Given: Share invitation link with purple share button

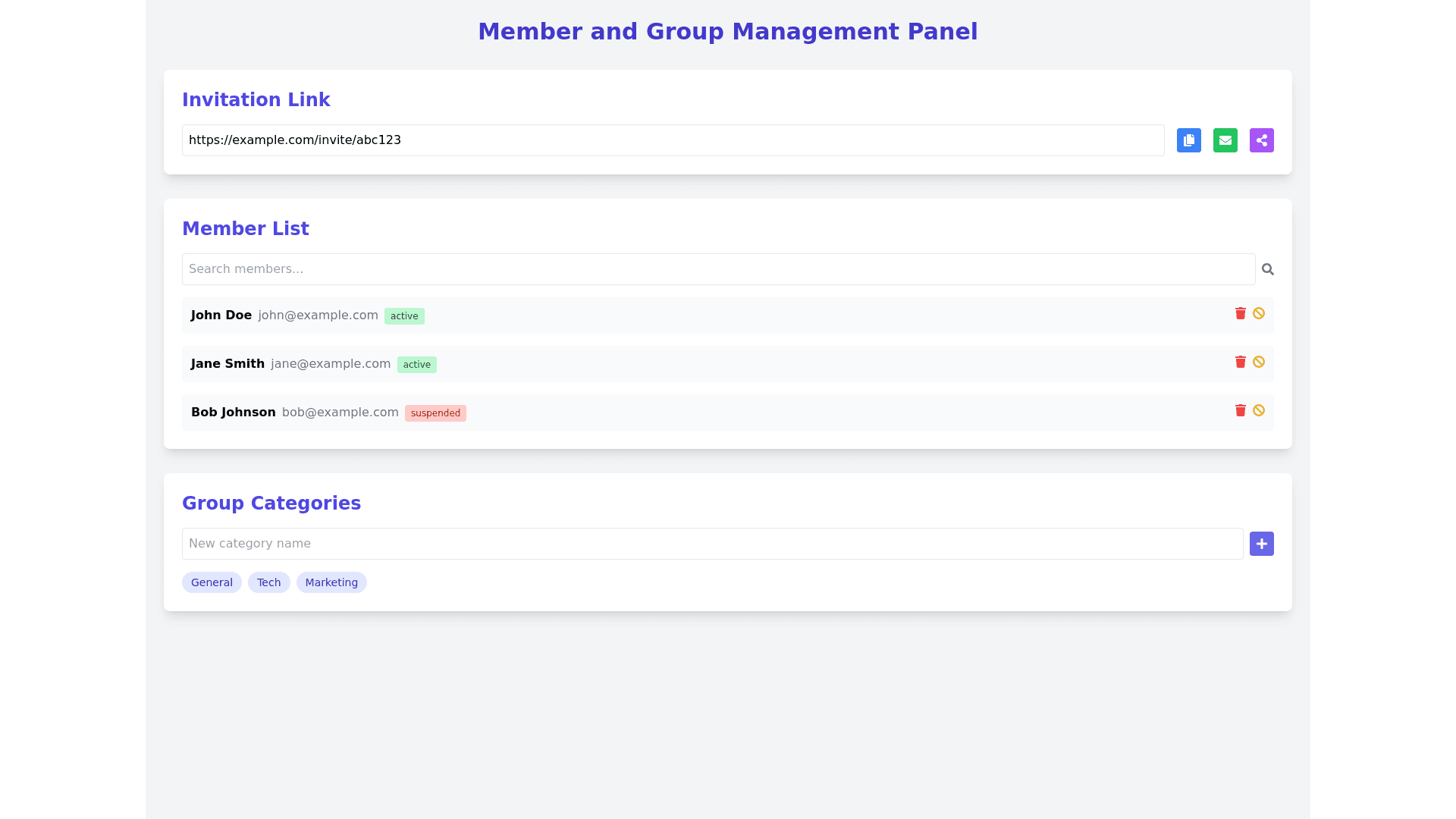Looking at the screenshot, I should pyautogui.click(x=1261, y=140).
